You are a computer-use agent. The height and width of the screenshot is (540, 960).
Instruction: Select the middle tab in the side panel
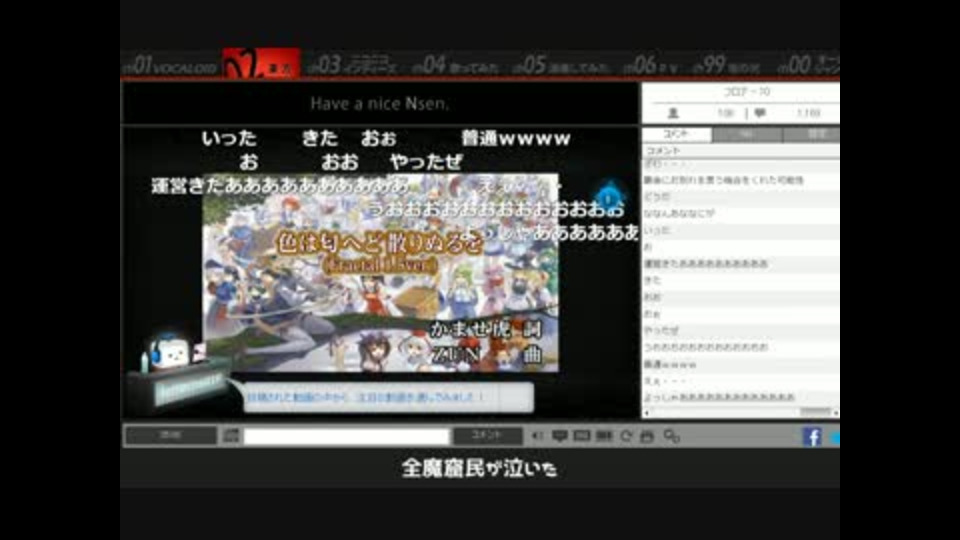tap(747, 134)
